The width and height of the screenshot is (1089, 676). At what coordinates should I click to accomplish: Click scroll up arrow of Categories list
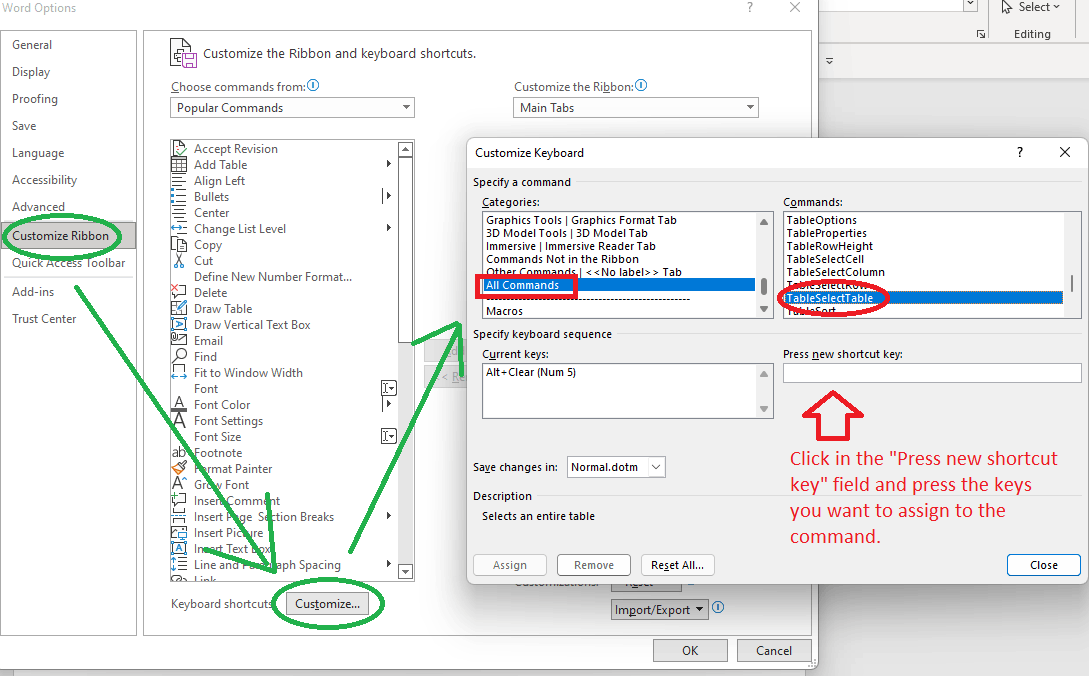764,222
